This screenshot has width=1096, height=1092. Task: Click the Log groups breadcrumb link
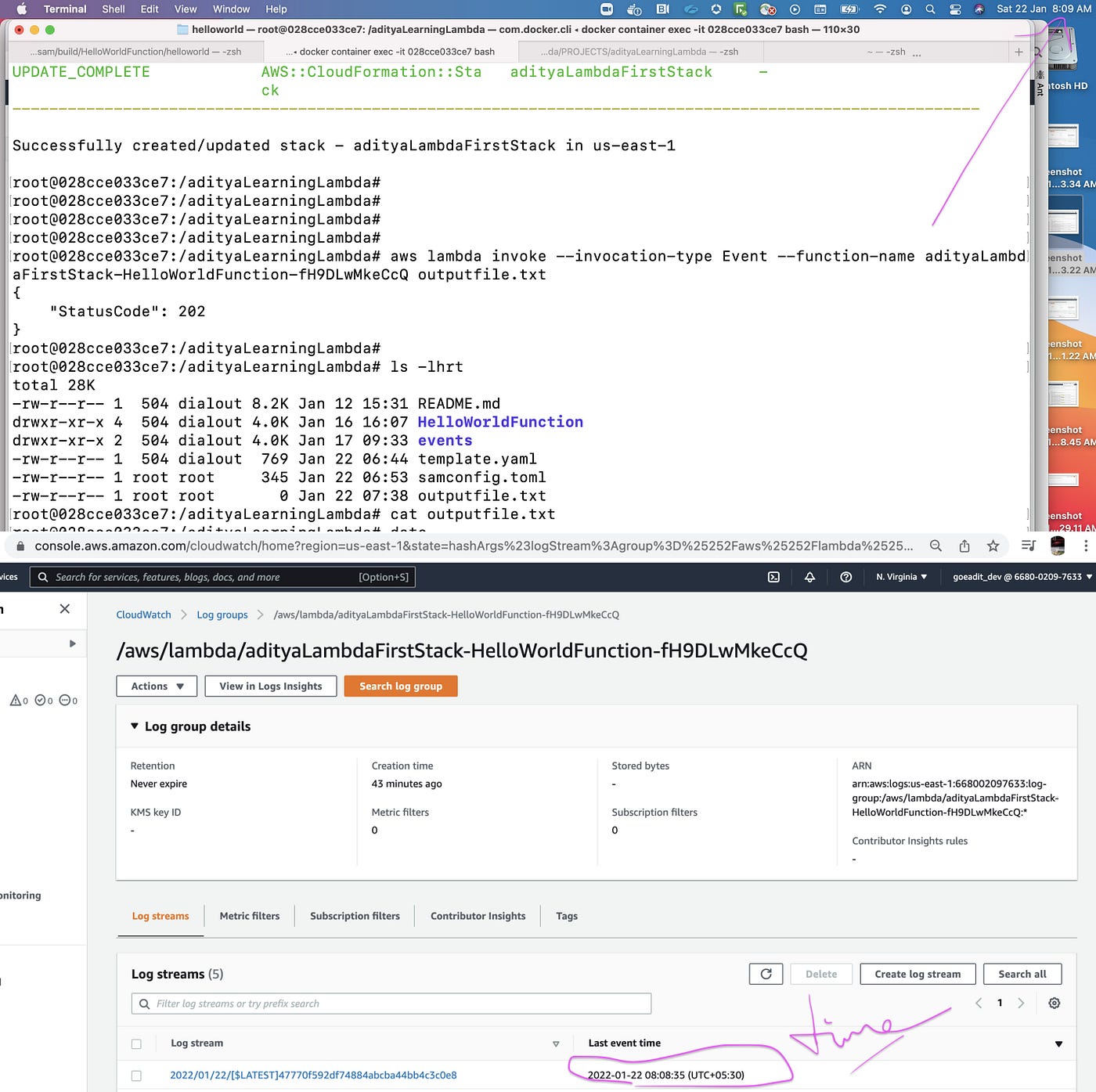[x=222, y=614]
